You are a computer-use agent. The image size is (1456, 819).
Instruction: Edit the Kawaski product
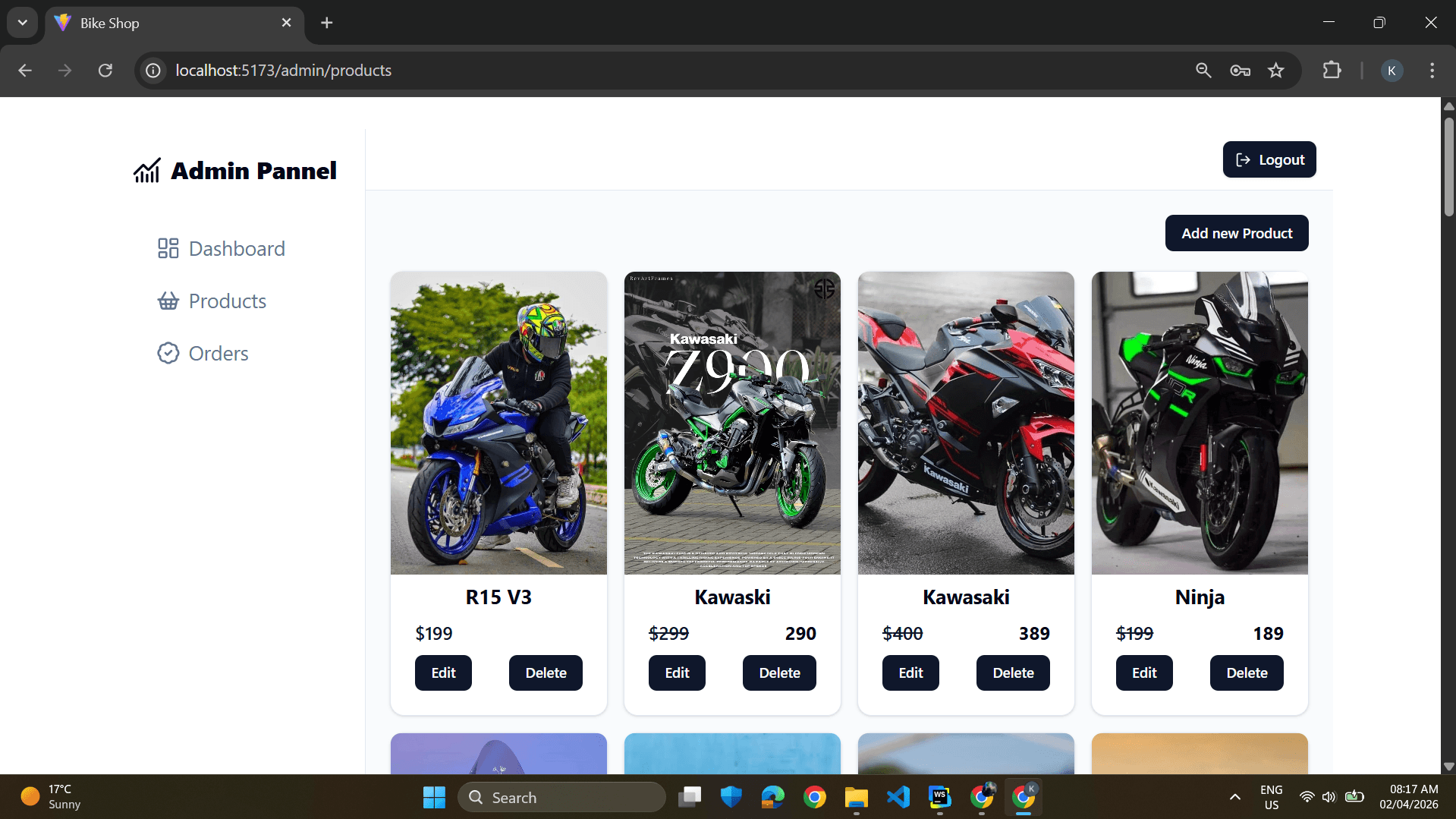pyautogui.click(x=677, y=673)
